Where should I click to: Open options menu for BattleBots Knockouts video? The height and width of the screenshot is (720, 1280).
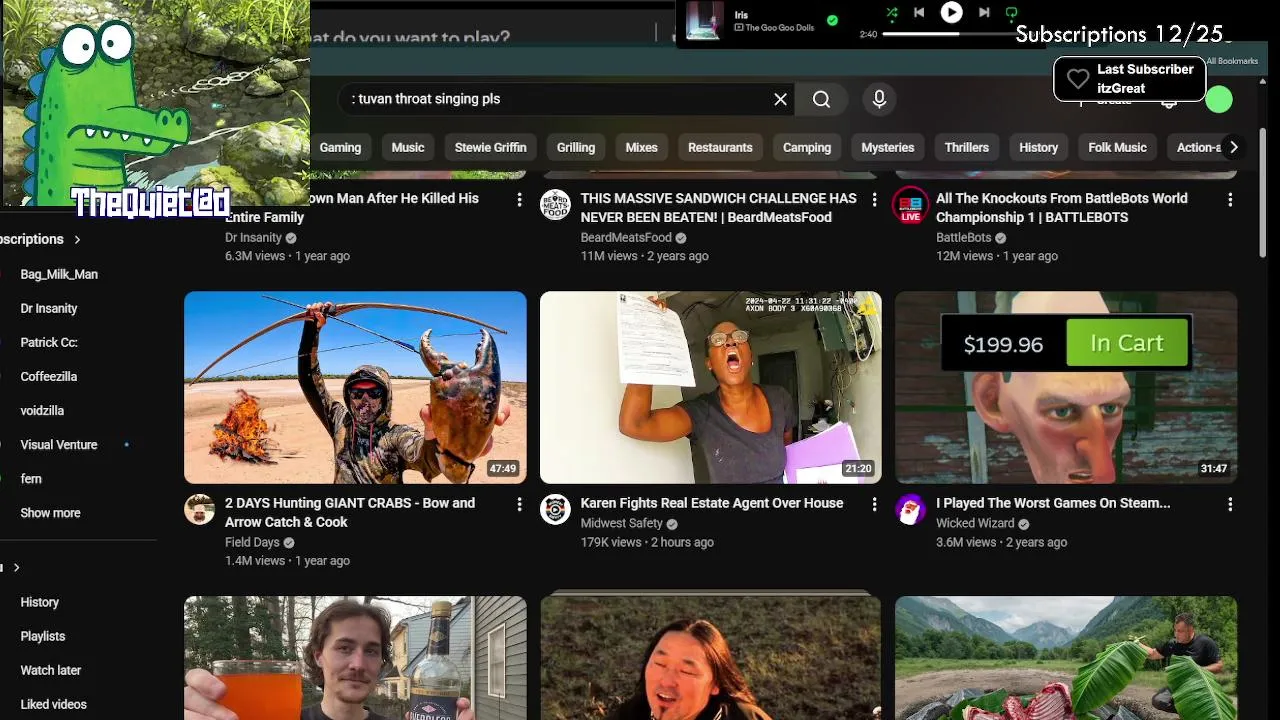tap(1230, 200)
